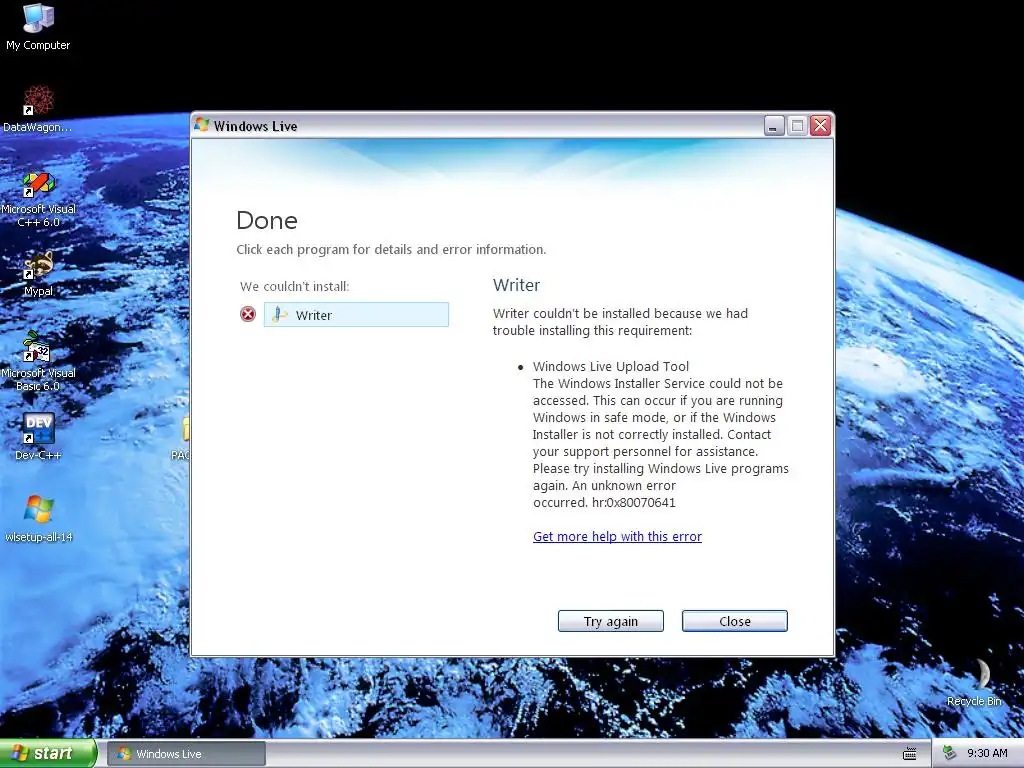This screenshot has width=1024, height=768.
Task: Select the Recycle Bin icon
Action: 974,682
